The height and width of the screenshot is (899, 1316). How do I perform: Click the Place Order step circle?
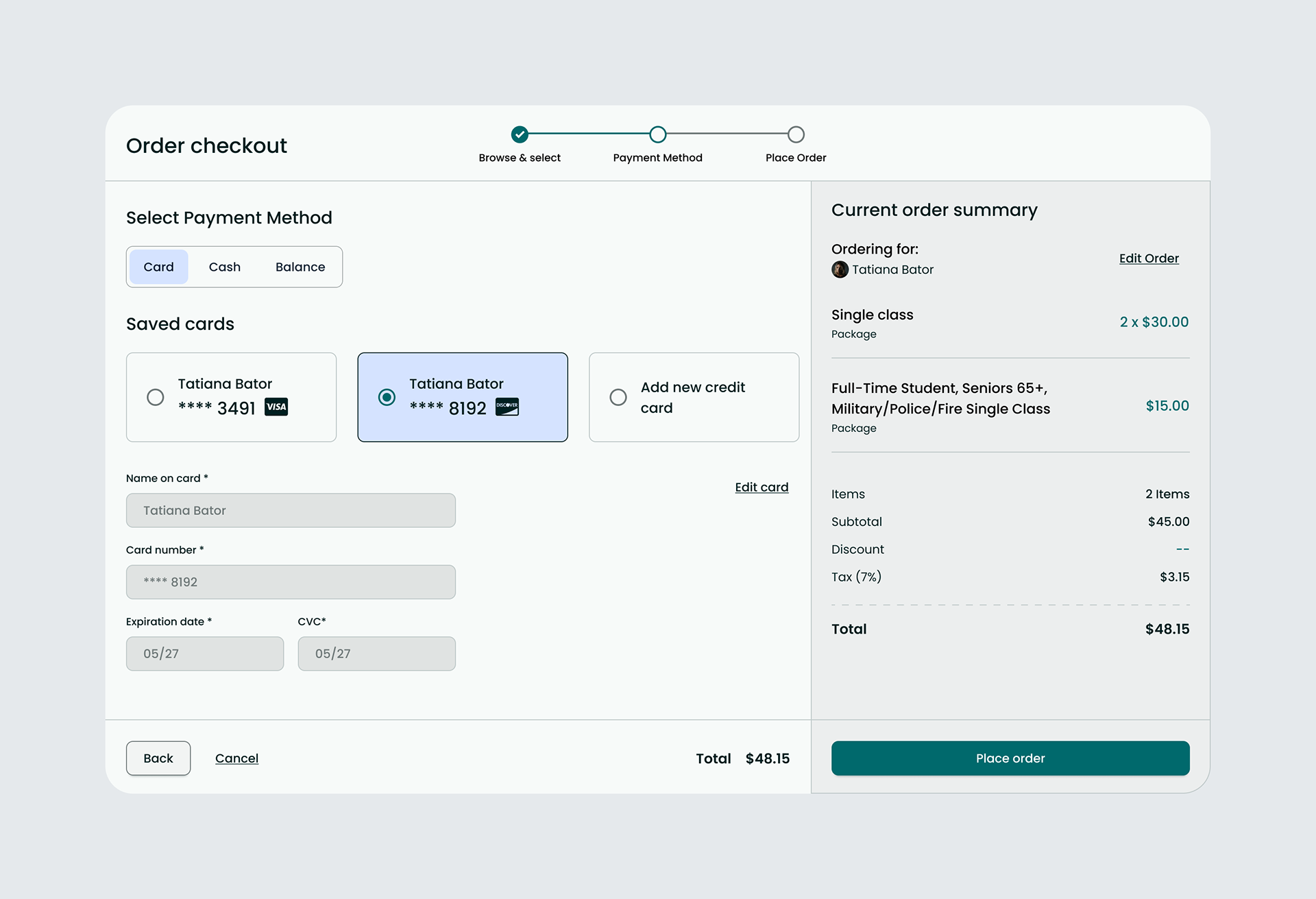795,134
